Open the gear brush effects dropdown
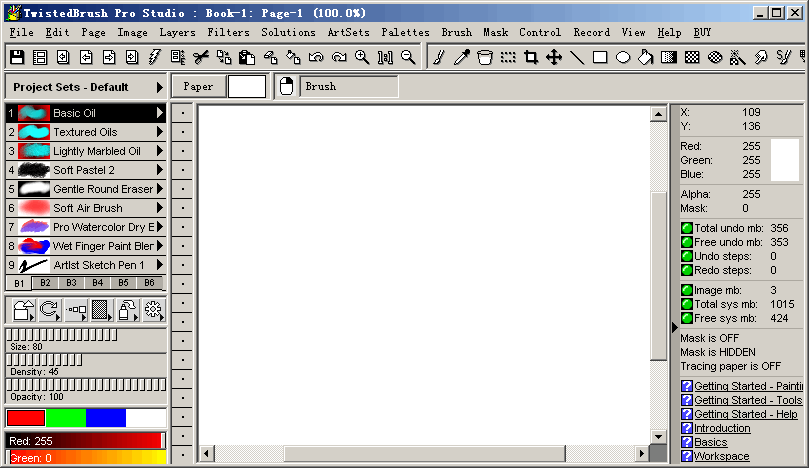 click(153, 310)
